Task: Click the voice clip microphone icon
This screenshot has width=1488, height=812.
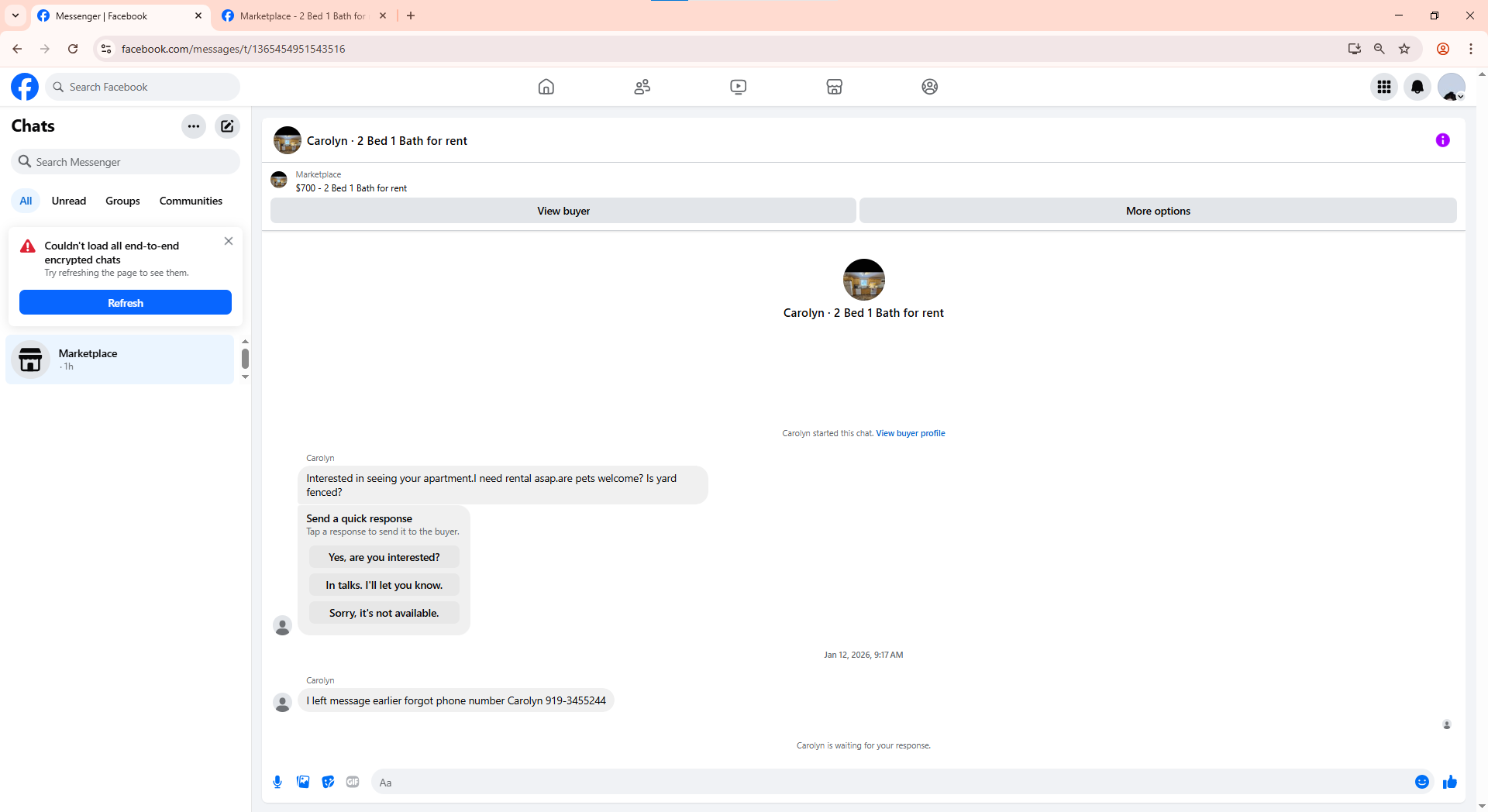Action: pos(277,783)
